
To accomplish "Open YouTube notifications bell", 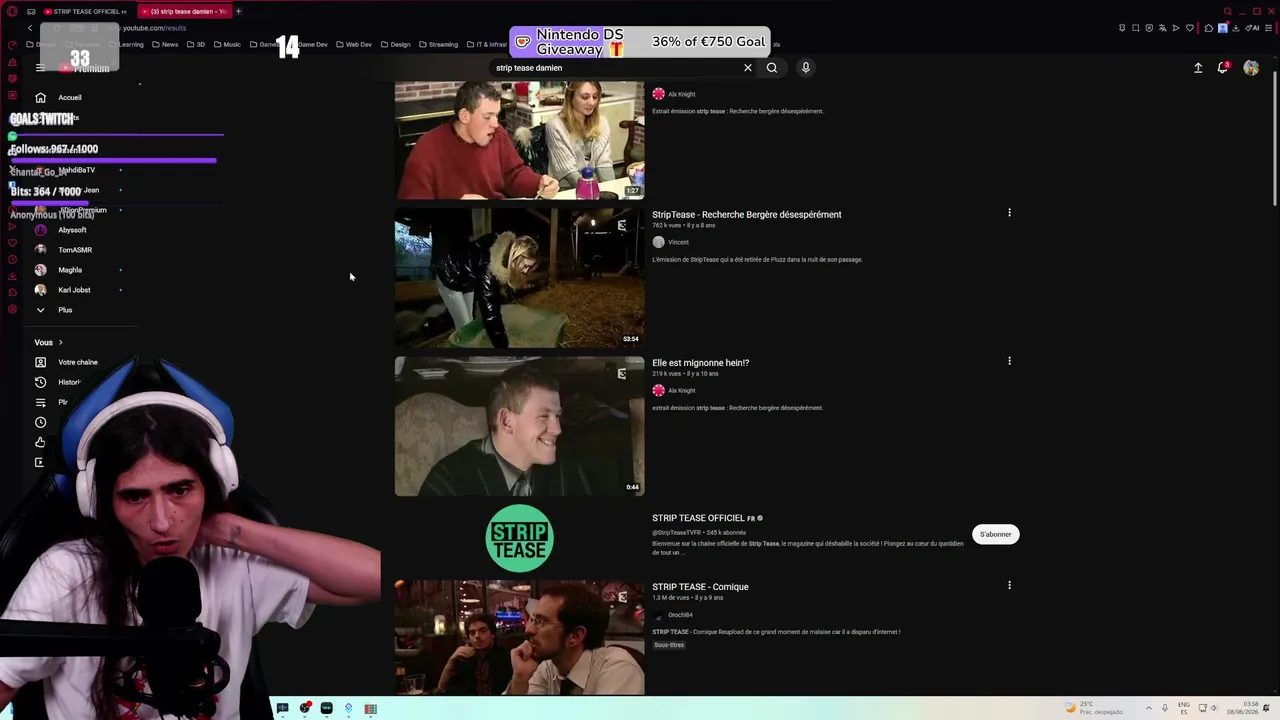I will (1222, 68).
